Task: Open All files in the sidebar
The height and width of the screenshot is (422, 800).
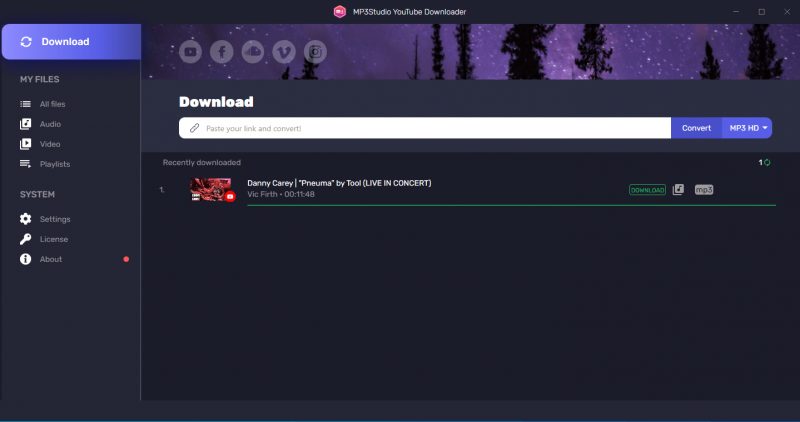Action: pos(52,104)
